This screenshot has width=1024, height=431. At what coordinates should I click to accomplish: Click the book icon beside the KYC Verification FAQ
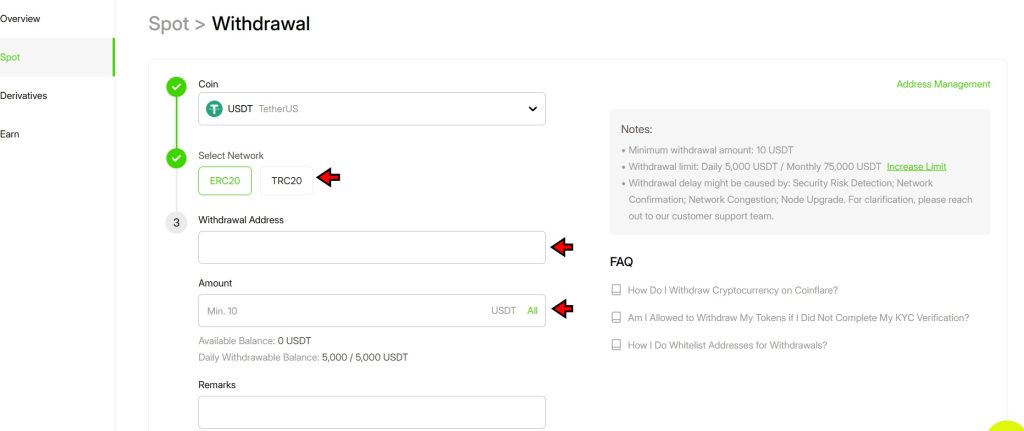click(x=616, y=317)
